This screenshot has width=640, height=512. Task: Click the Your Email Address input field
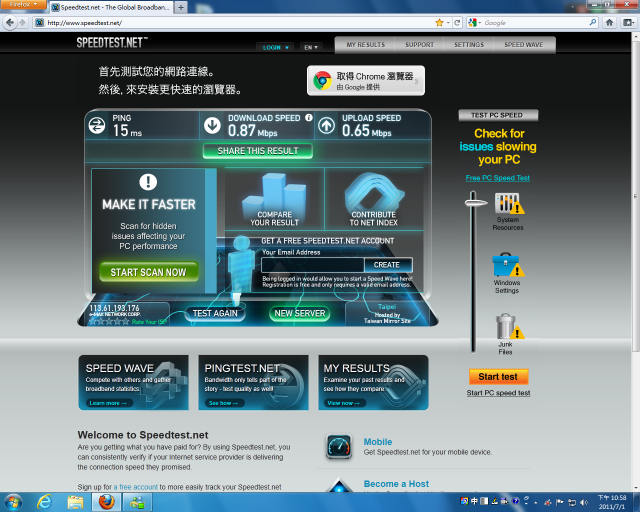click(313, 265)
